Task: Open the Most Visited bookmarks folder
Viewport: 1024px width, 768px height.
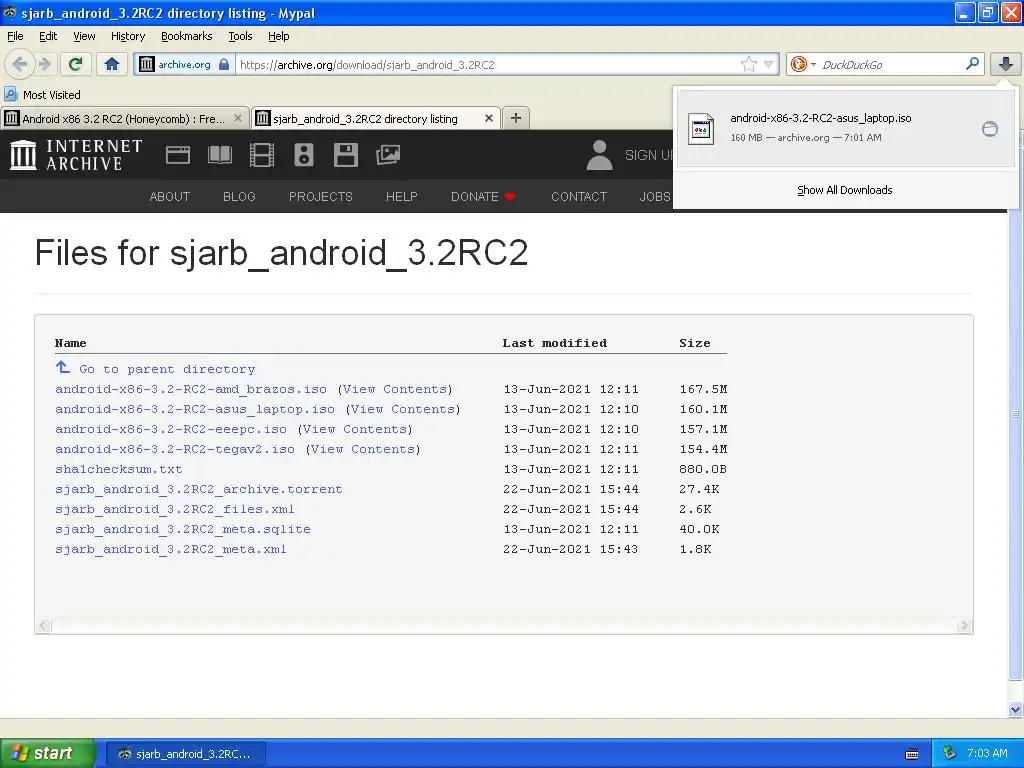Action: pyautogui.click(x=42, y=95)
